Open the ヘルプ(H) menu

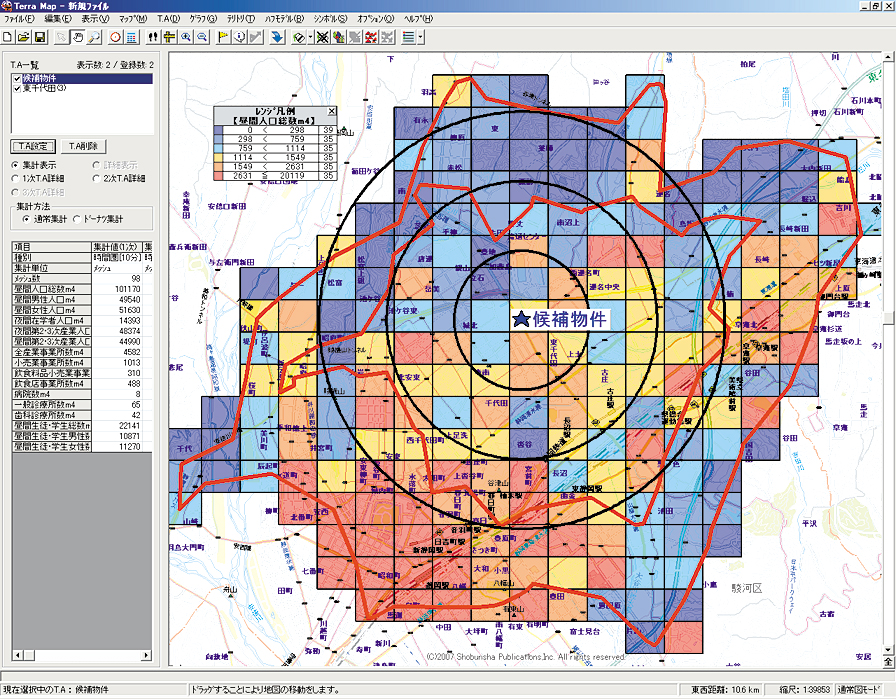click(x=419, y=19)
